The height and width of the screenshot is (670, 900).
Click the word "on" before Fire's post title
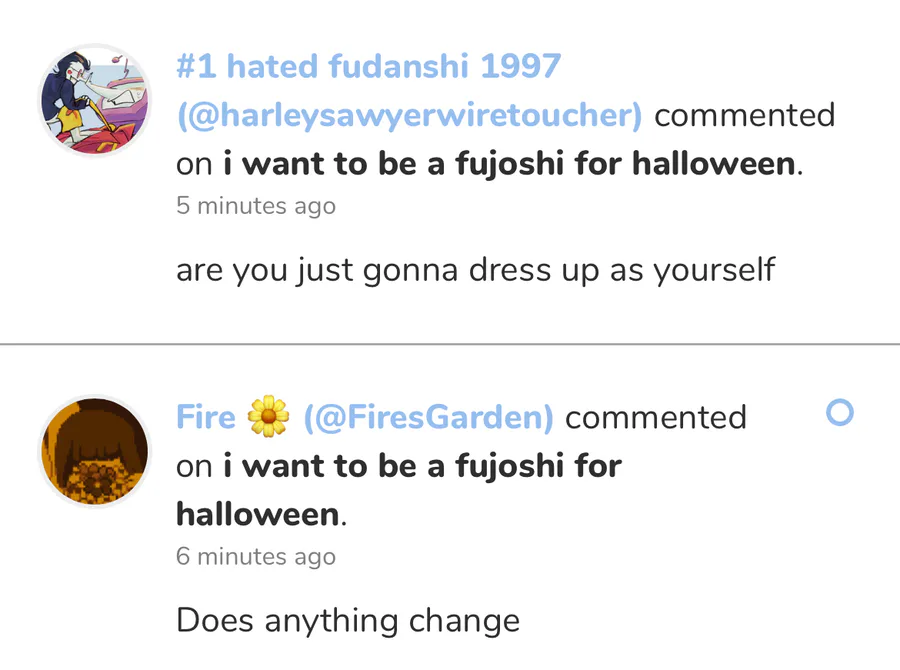click(194, 467)
